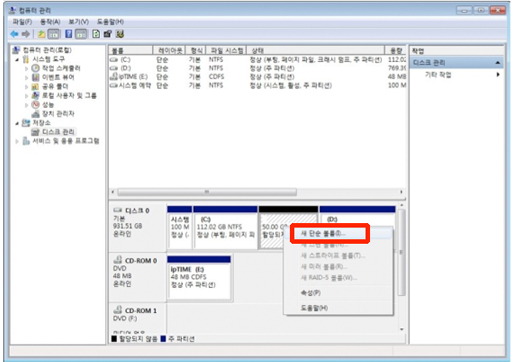Click the Back arrow toolbar icon
The image size is (514, 362).
pos(14,34)
